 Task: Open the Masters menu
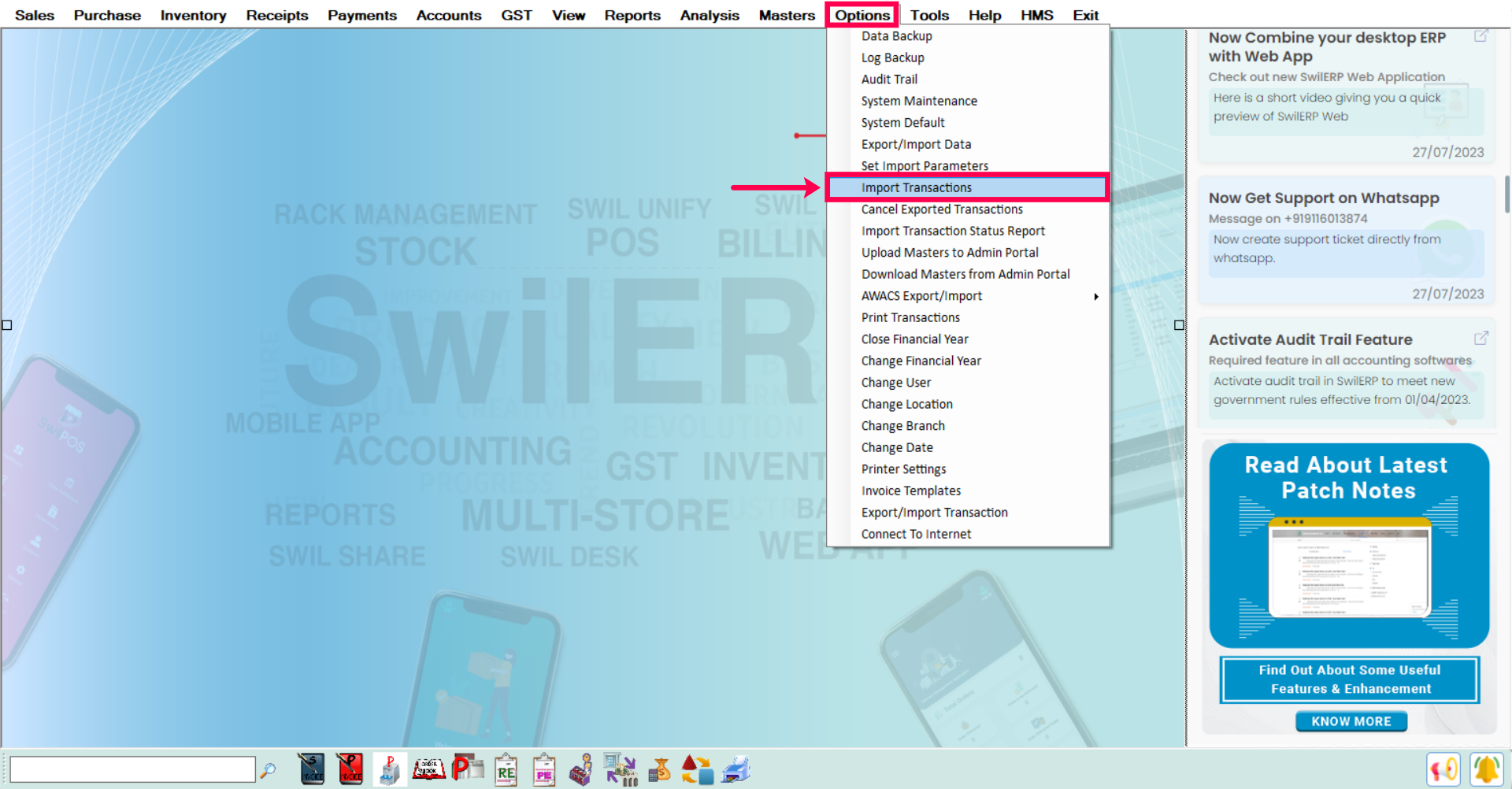coord(787,15)
